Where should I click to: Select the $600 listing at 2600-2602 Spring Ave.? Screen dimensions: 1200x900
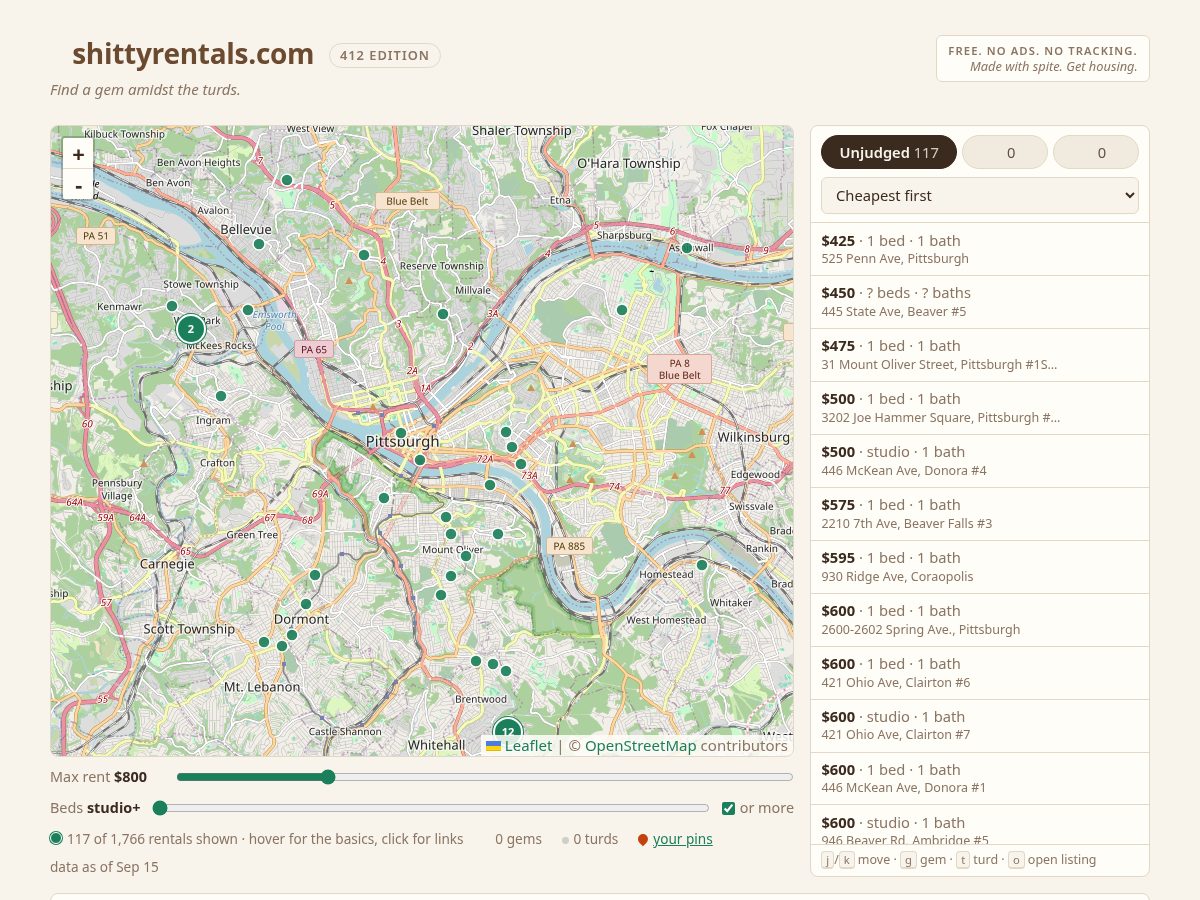[x=980, y=620]
